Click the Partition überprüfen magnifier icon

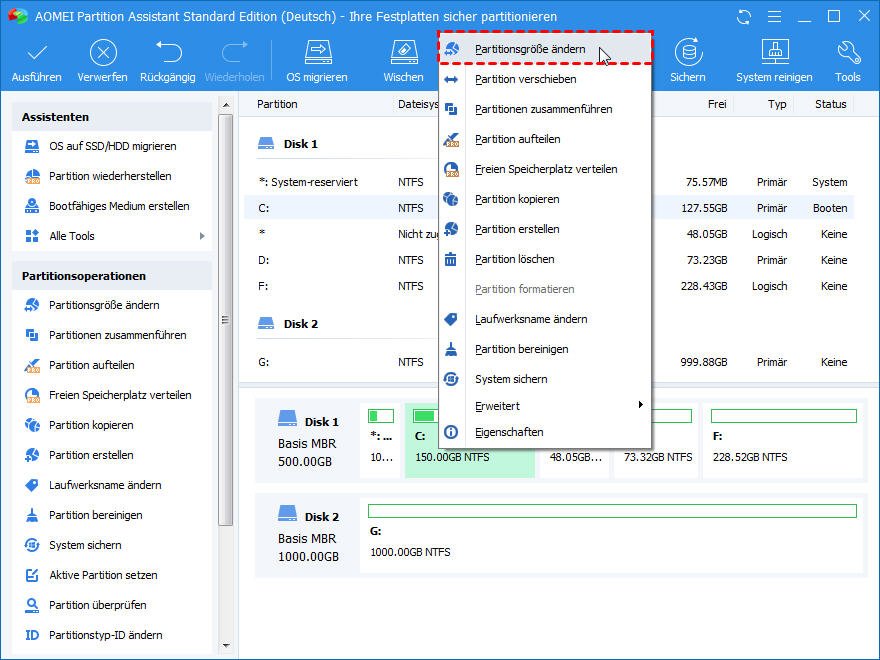[x=32, y=605]
